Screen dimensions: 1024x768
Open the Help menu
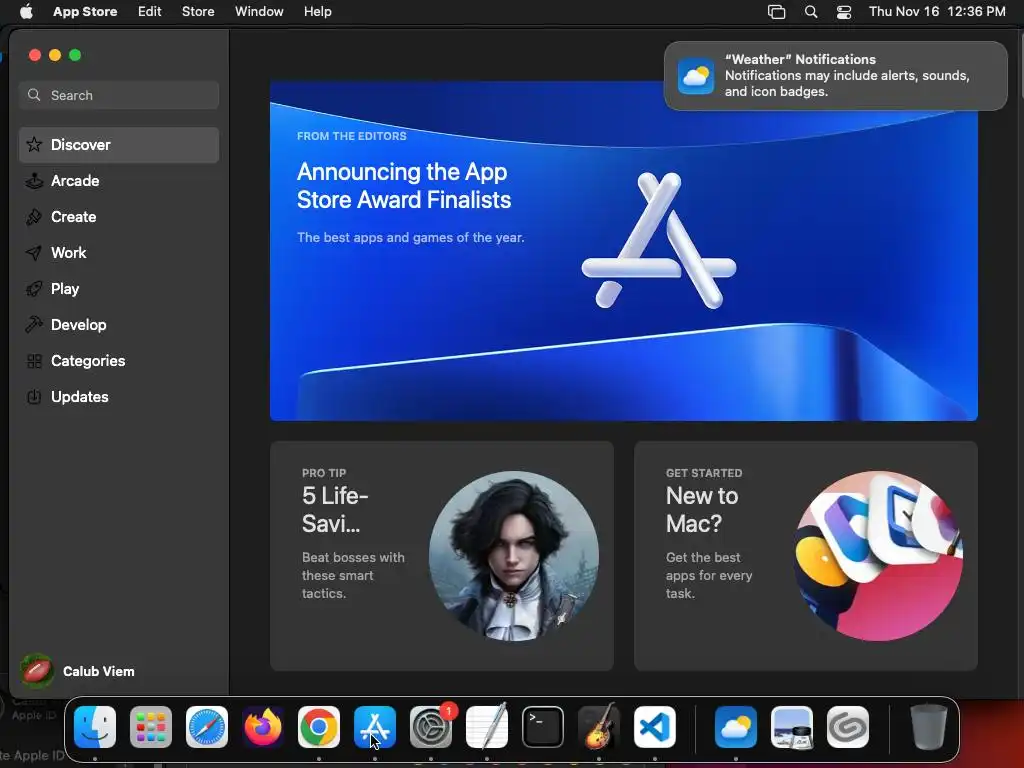point(317,12)
